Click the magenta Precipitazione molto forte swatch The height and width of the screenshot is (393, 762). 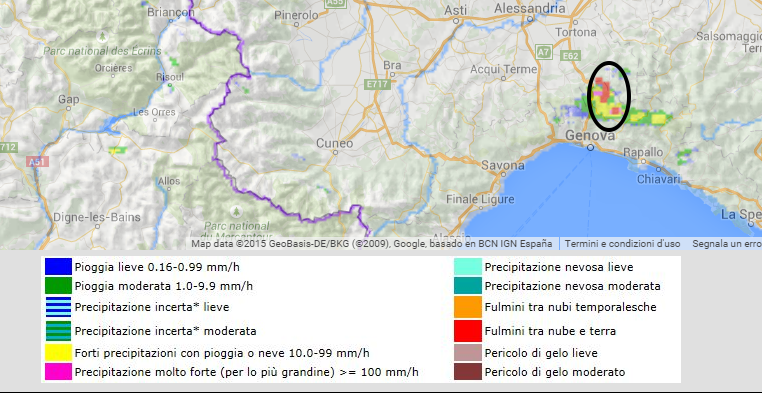coord(58,372)
